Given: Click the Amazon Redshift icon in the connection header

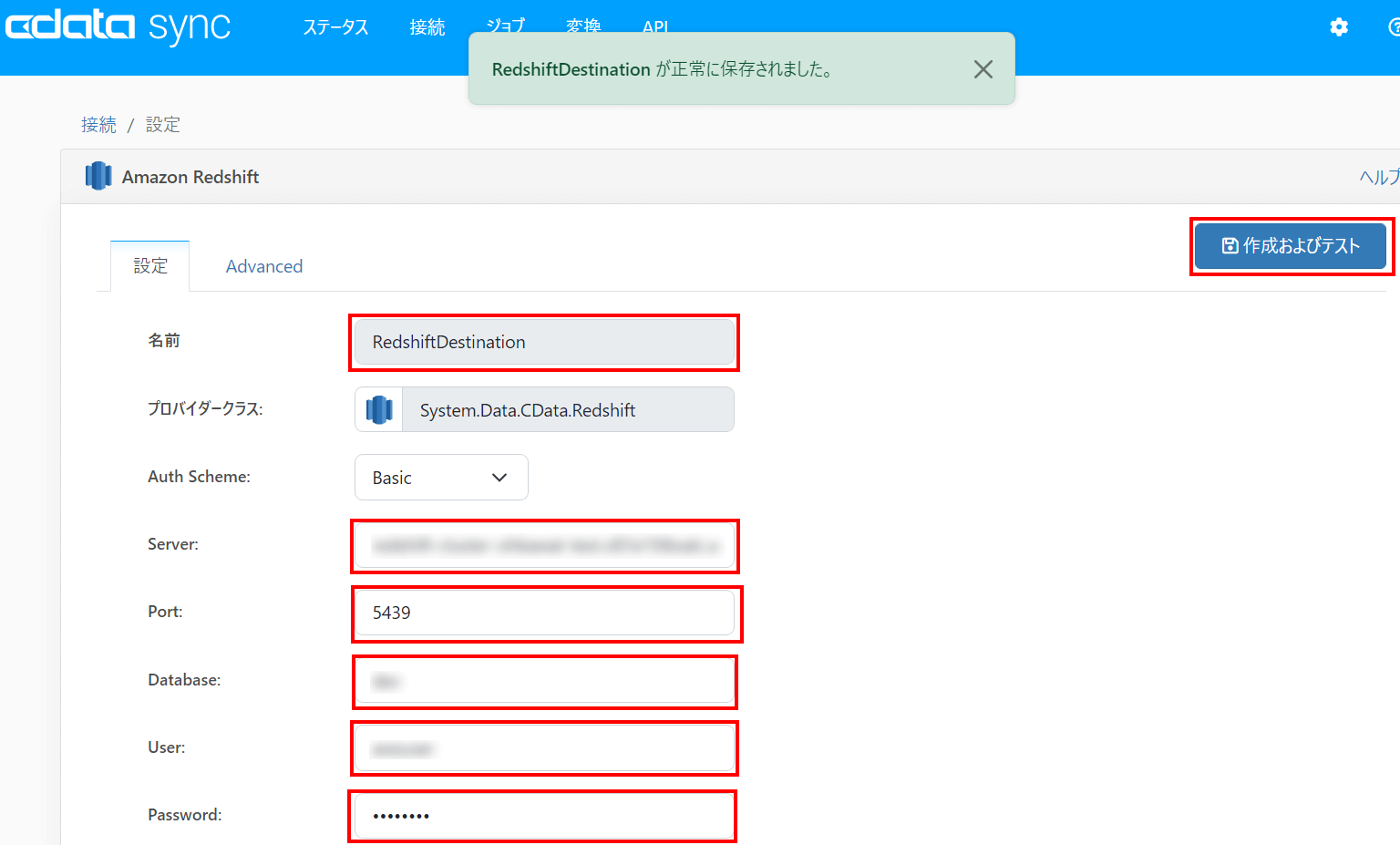Looking at the screenshot, I should 98,176.
